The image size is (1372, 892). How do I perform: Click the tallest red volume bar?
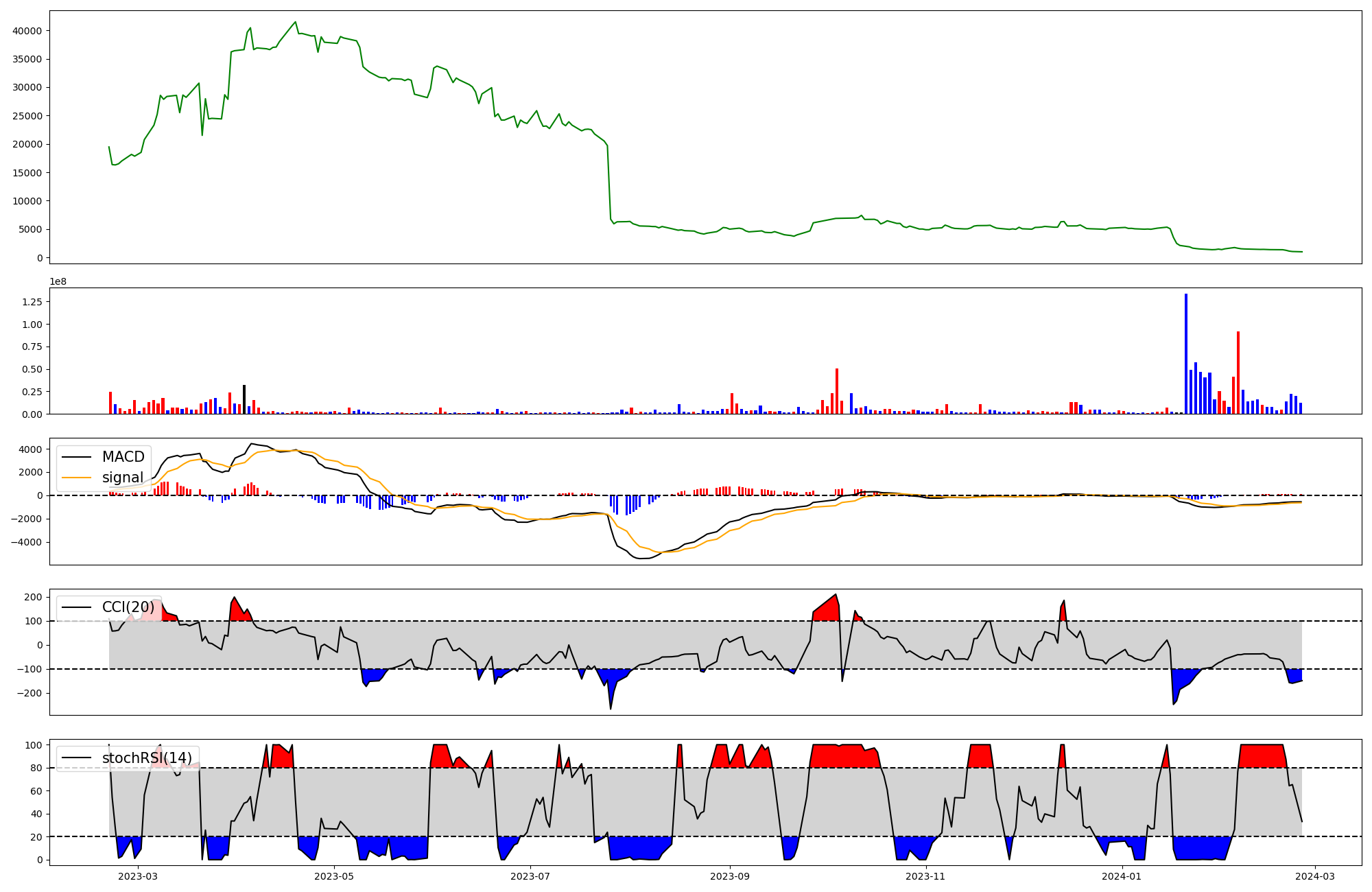coord(1238,373)
